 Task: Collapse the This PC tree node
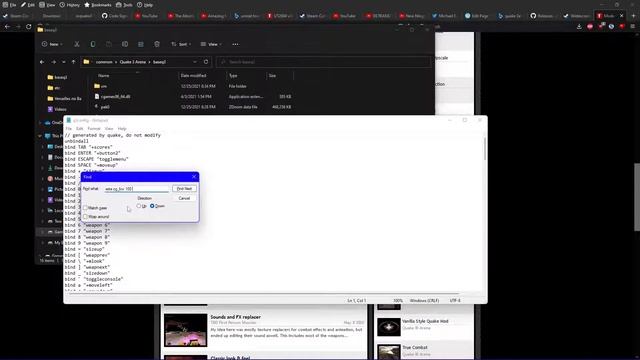(x=40, y=136)
